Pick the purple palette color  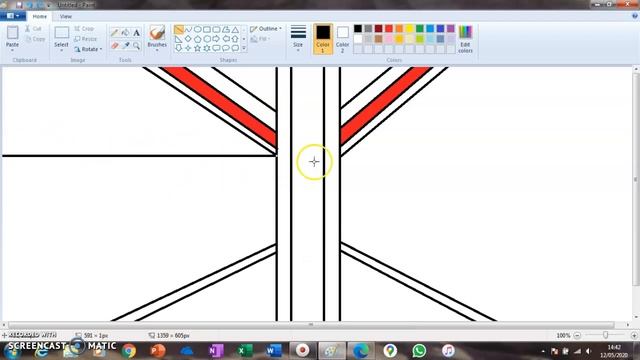(451, 28)
